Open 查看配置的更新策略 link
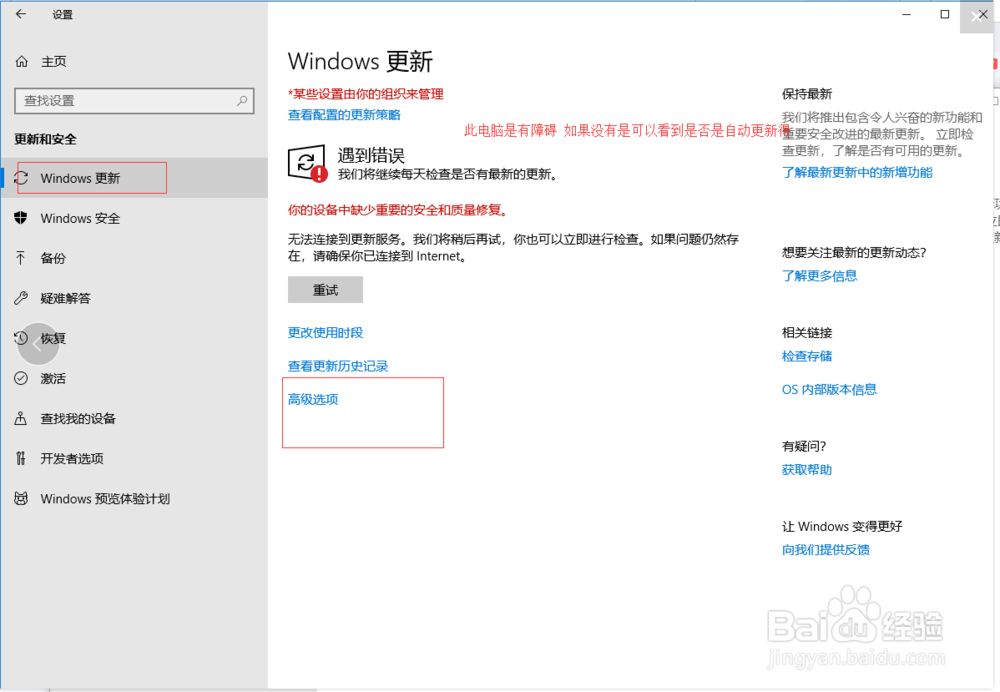This screenshot has height=692, width=1000. pyautogui.click(x=344, y=115)
